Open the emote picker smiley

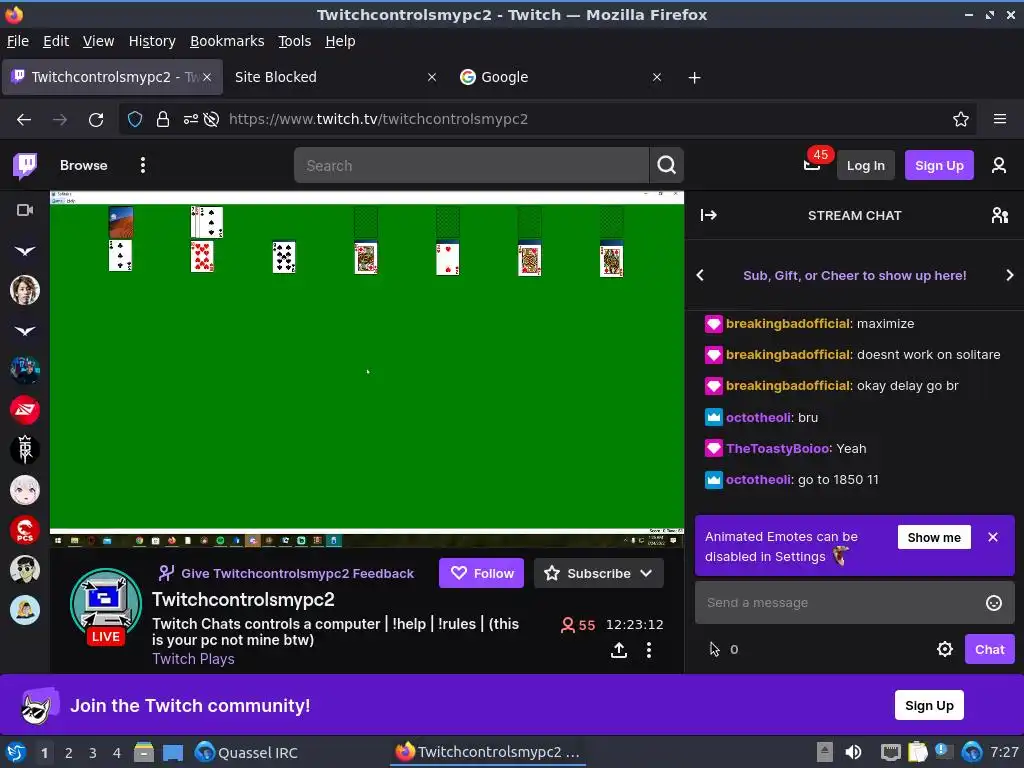point(993,603)
